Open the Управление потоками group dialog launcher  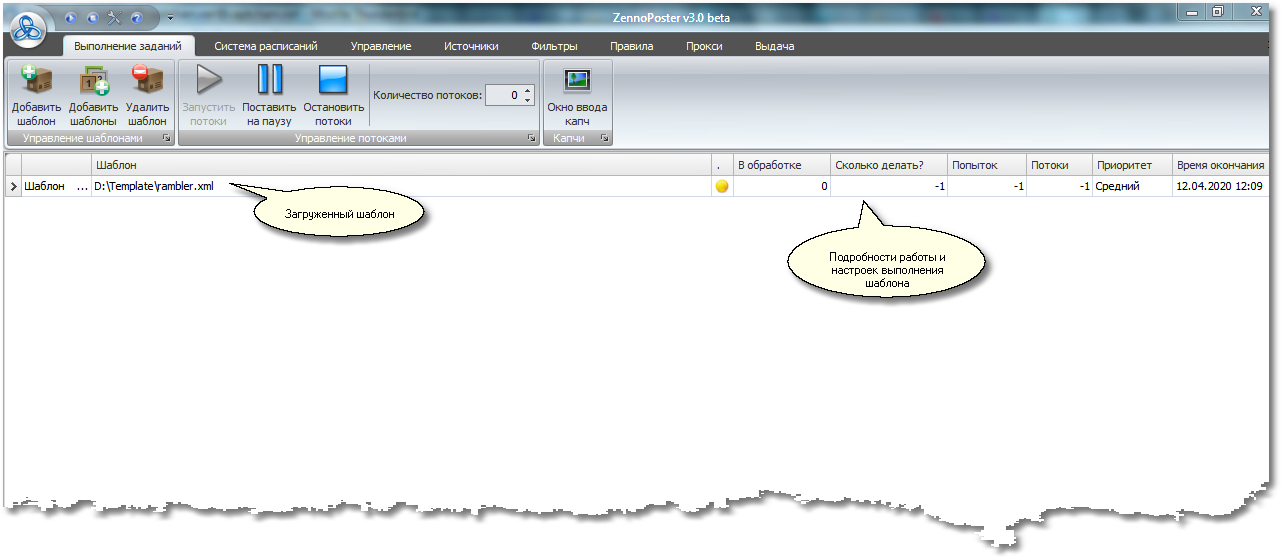(532, 139)
